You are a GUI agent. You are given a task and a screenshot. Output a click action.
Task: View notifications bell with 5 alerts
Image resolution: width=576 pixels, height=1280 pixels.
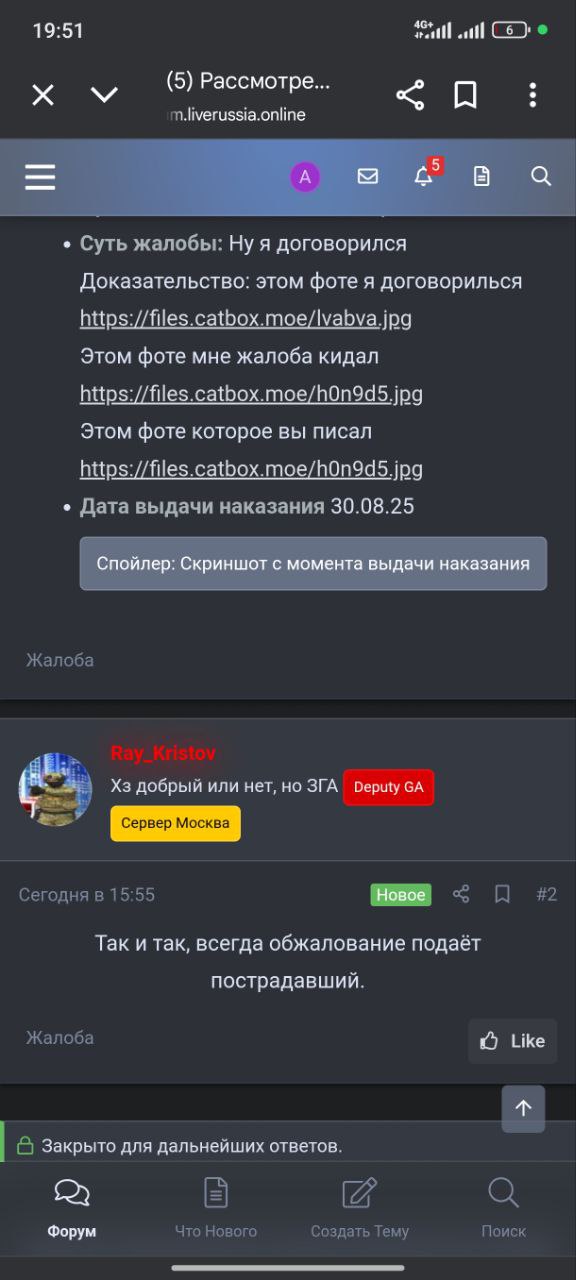point(426,175)
